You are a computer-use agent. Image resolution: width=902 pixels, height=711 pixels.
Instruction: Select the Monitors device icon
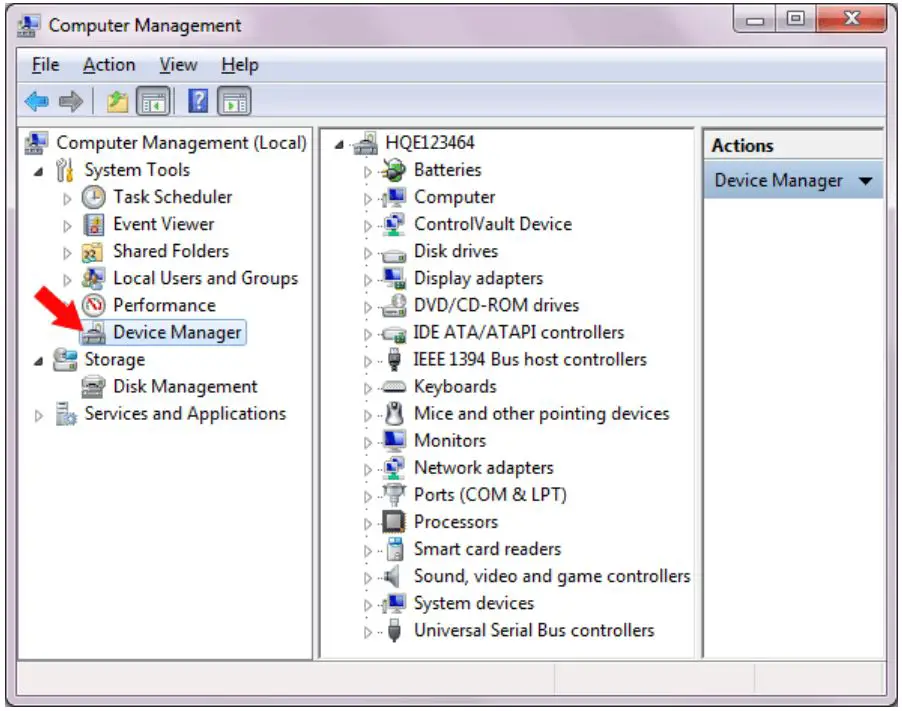(x=397, y=440)
